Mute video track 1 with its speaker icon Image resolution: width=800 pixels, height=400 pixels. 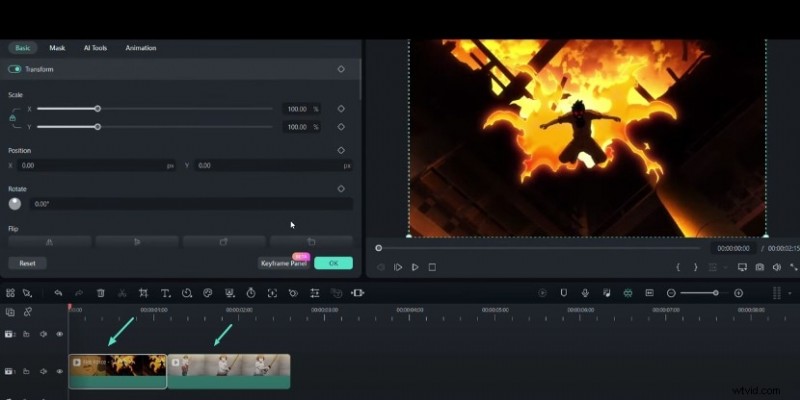pyautogui.click(x=43, y=371)
